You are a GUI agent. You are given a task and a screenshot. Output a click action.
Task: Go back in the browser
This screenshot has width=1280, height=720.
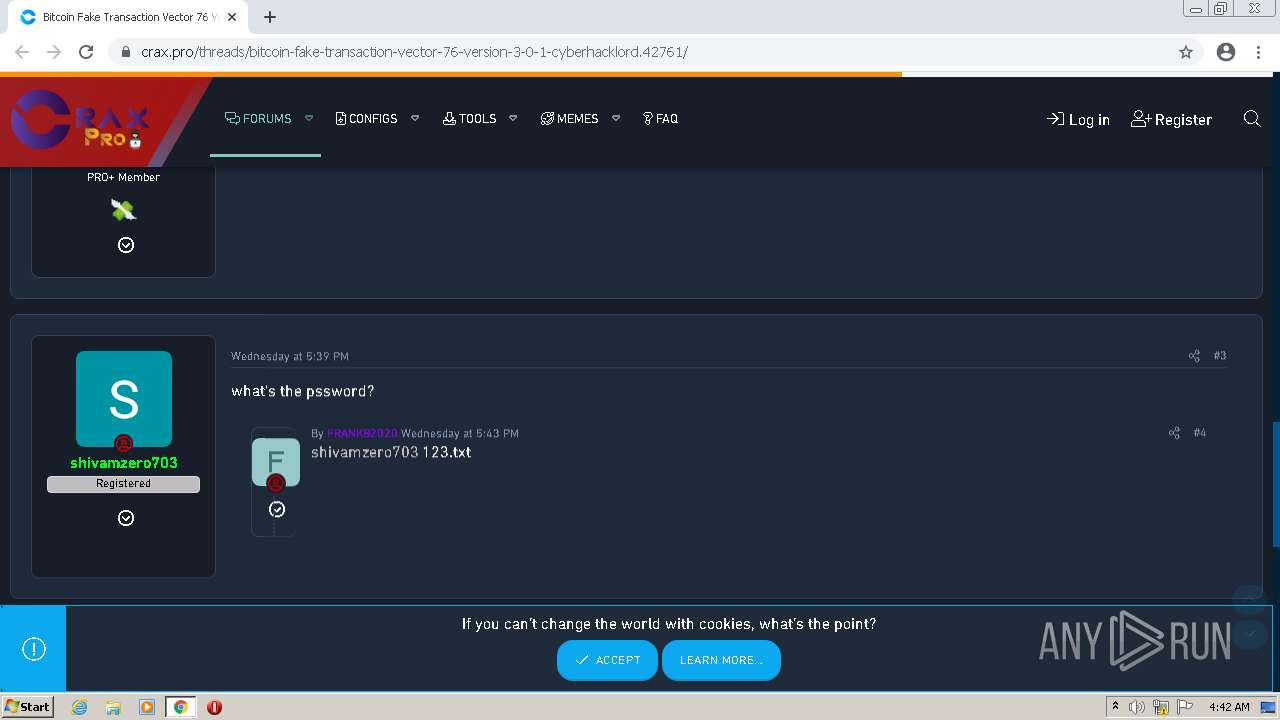point(22,52)
